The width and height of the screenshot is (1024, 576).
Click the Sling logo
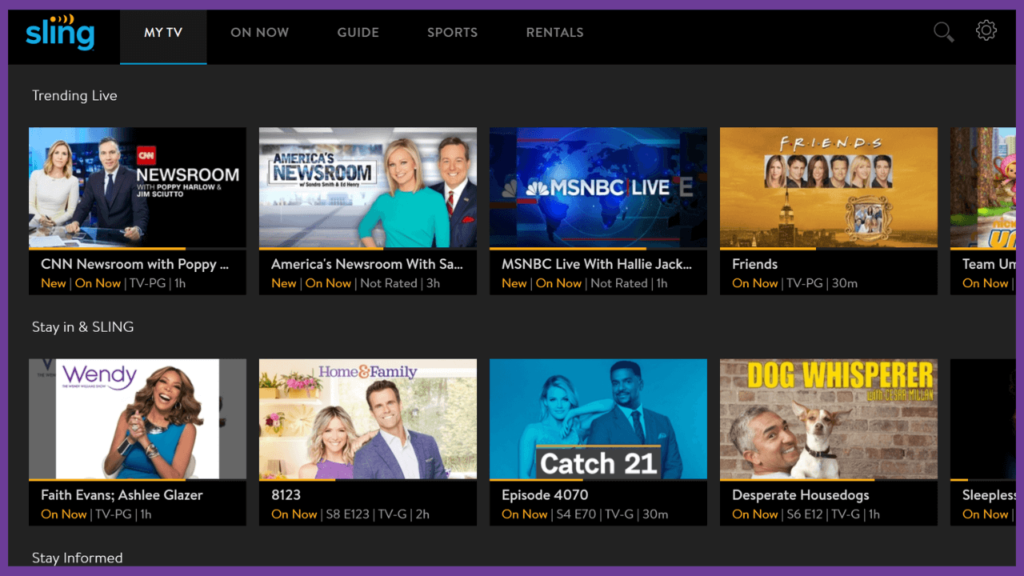[59, 31]
